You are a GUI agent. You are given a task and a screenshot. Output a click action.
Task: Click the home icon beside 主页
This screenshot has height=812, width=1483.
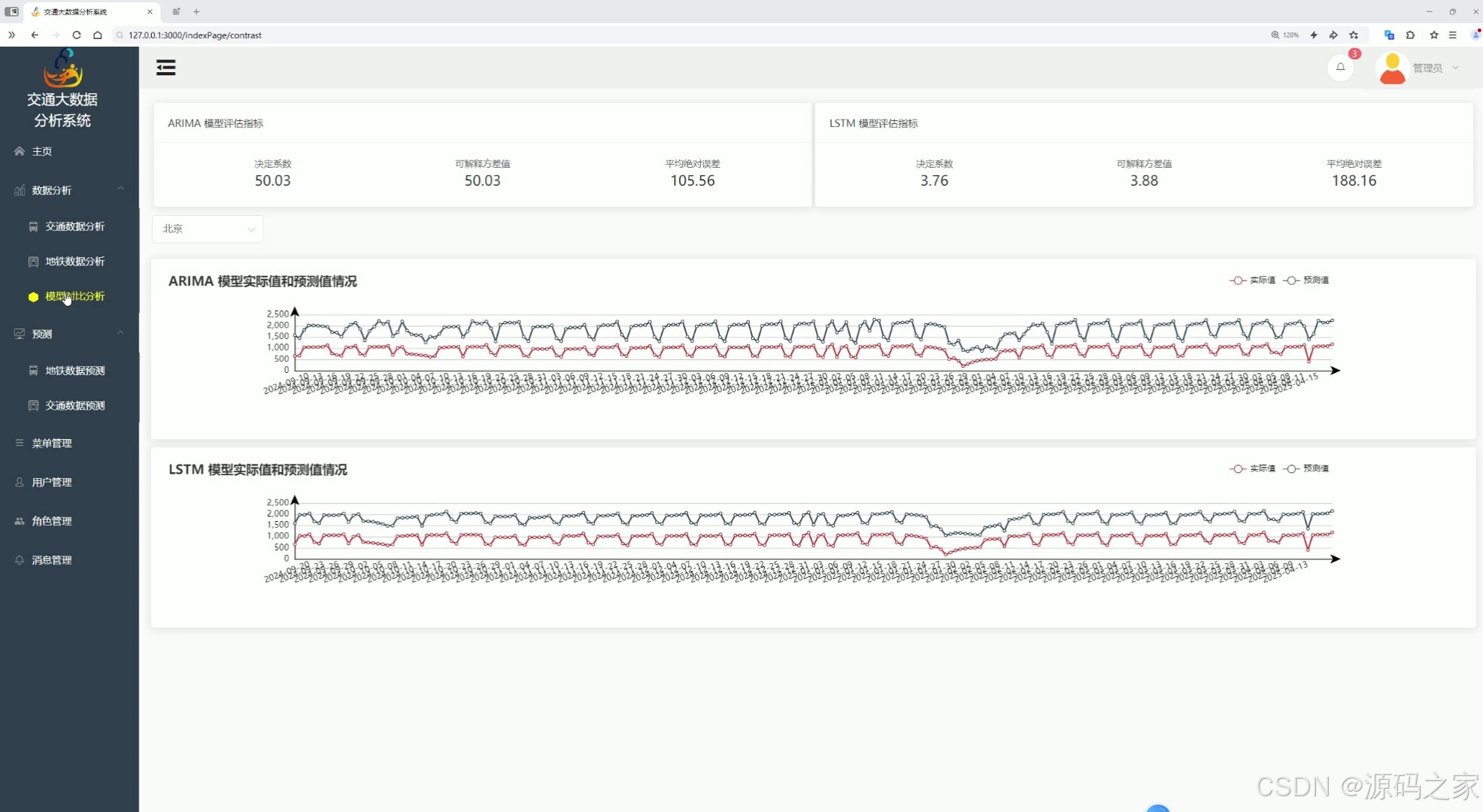(x=20, y=151)
